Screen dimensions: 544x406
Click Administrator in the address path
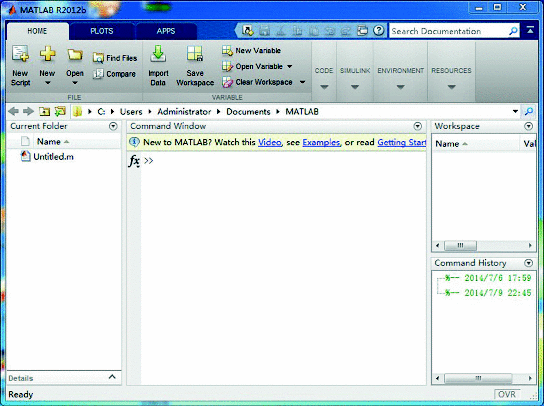tap(184, 112)
